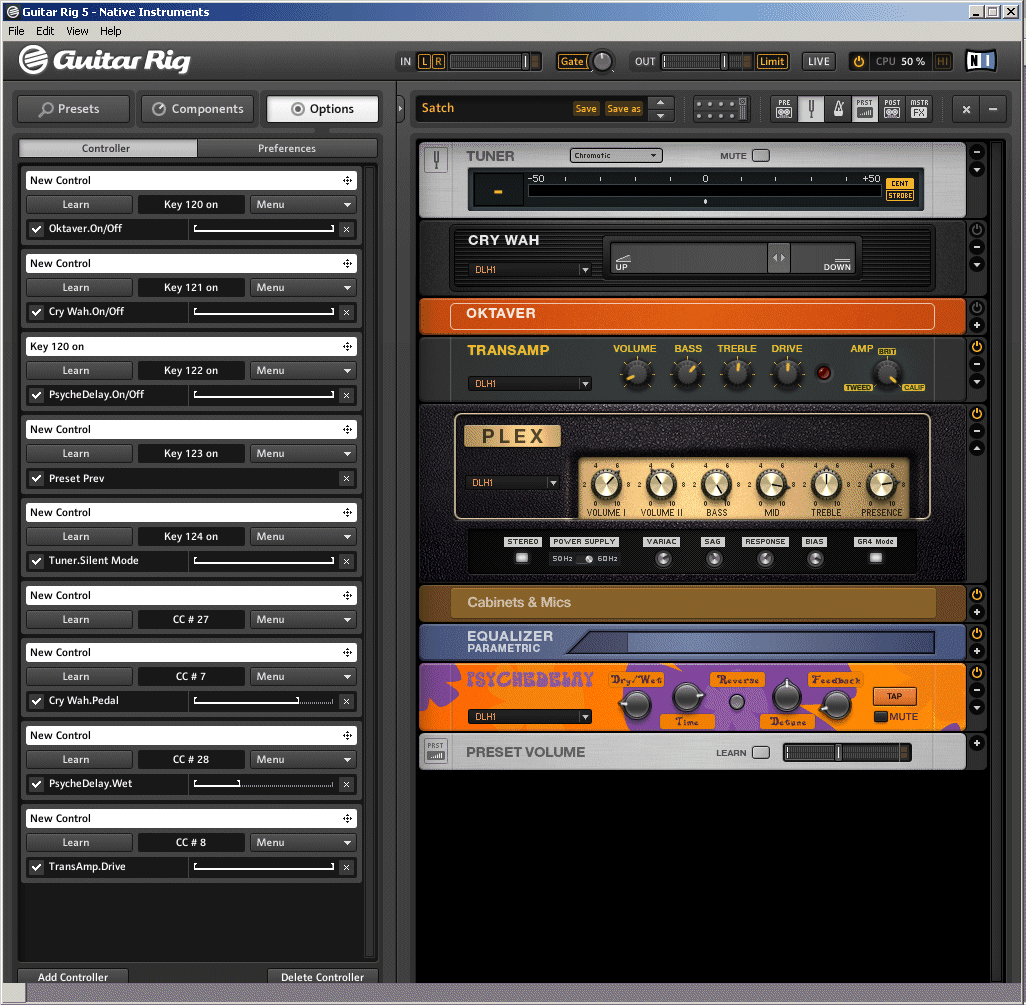Power off the Equalizer Parametric module
Image resolution: width=1026 pixels, height=1005 pixels.
coord(976,633)
